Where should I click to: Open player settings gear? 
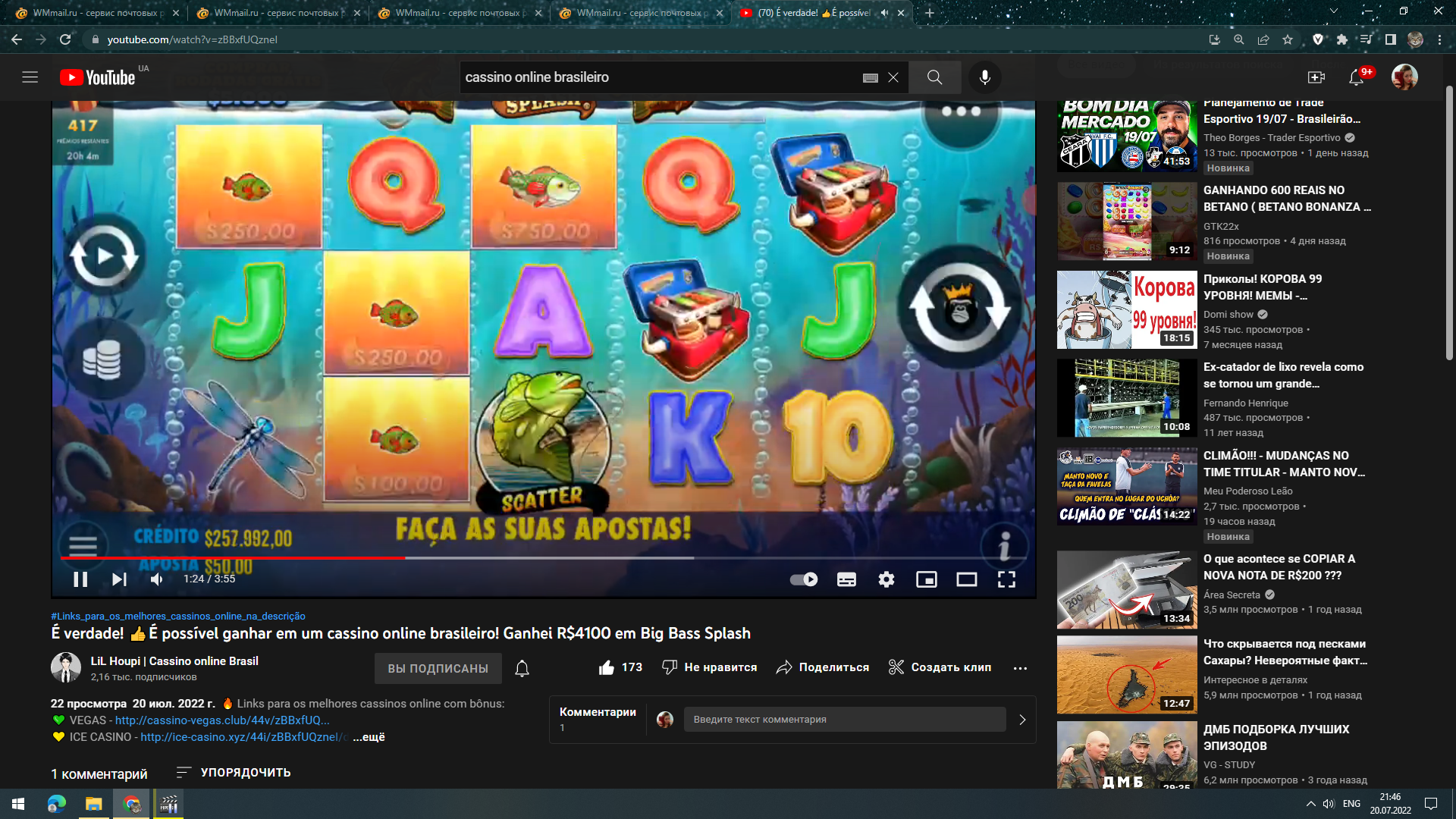[x=886, y=579]
